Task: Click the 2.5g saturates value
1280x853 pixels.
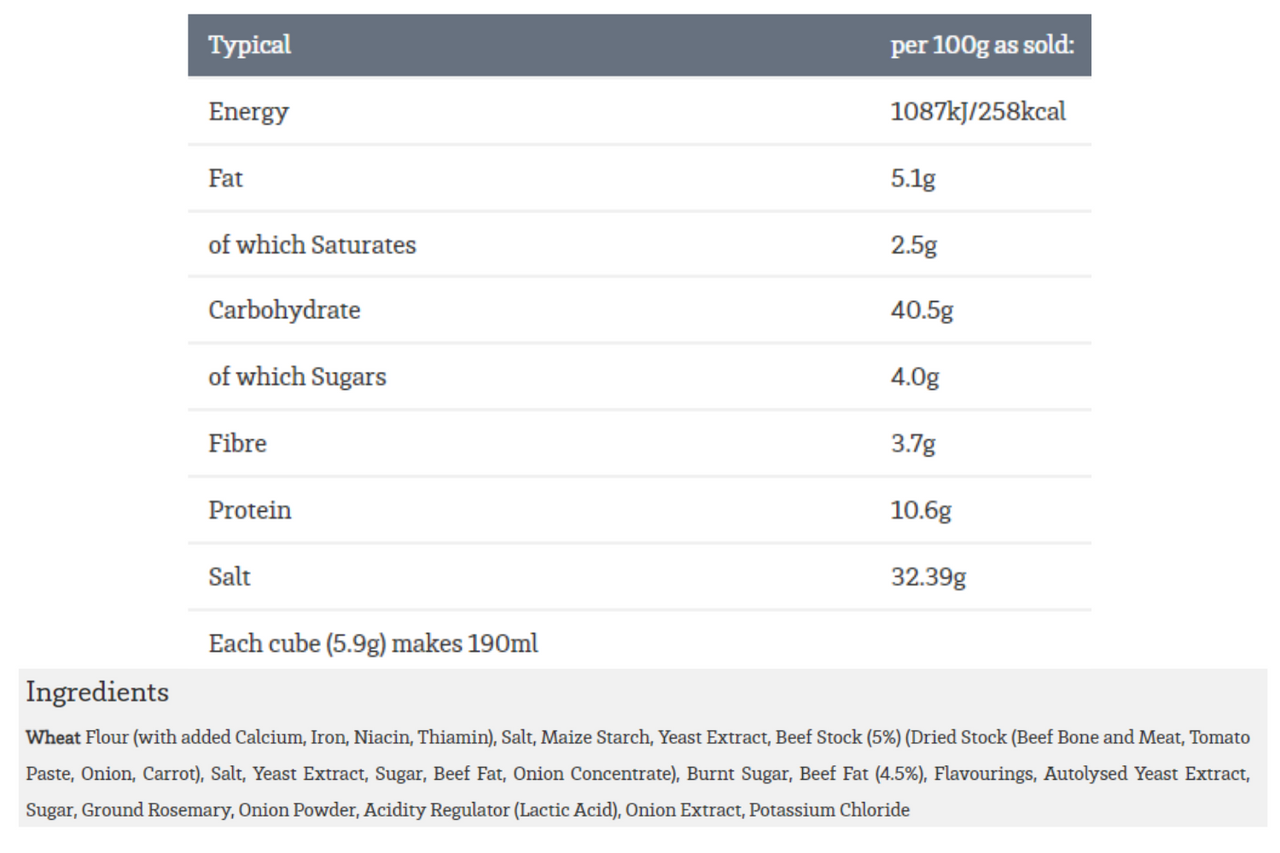Action: 913,245
